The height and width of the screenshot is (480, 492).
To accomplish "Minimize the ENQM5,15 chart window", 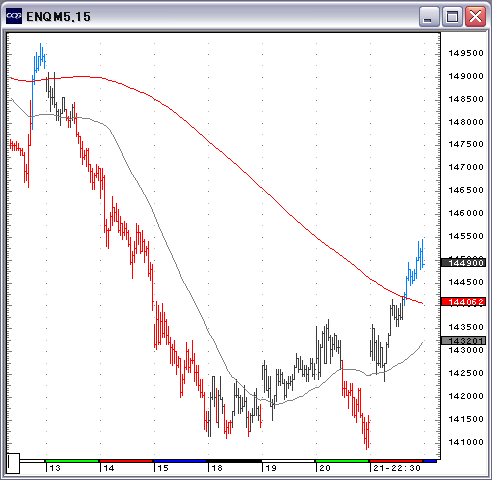I will click(429, 16).
